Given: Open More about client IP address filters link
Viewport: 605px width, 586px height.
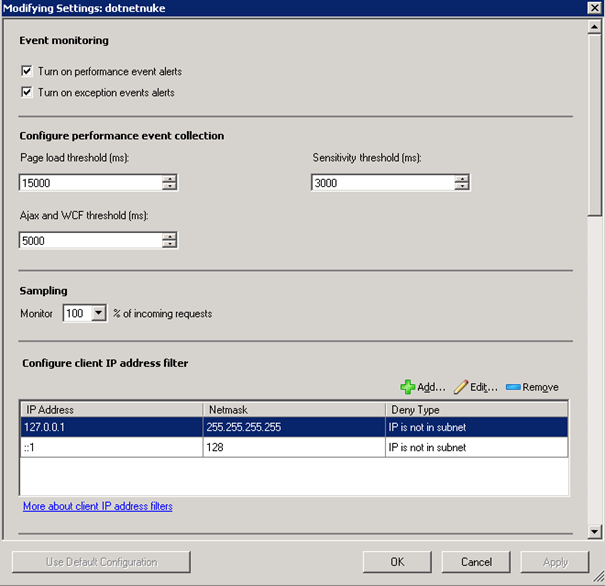Looking at the screenshot, I should click(x=98, y=506).
